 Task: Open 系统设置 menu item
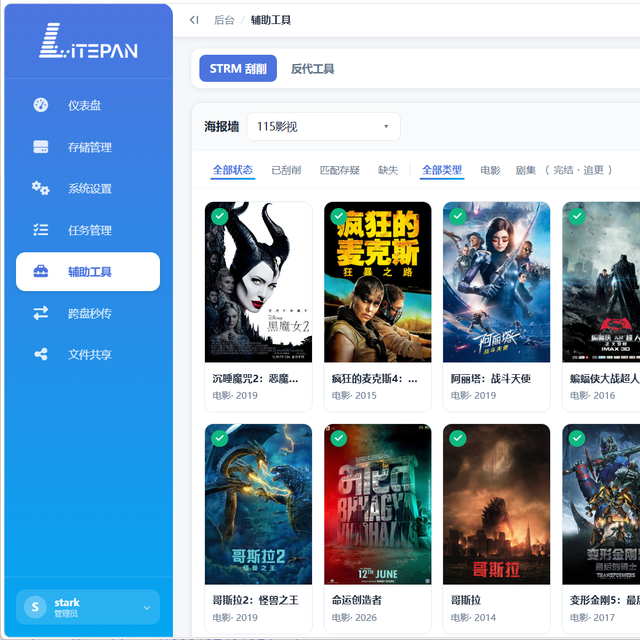(88, 188)
